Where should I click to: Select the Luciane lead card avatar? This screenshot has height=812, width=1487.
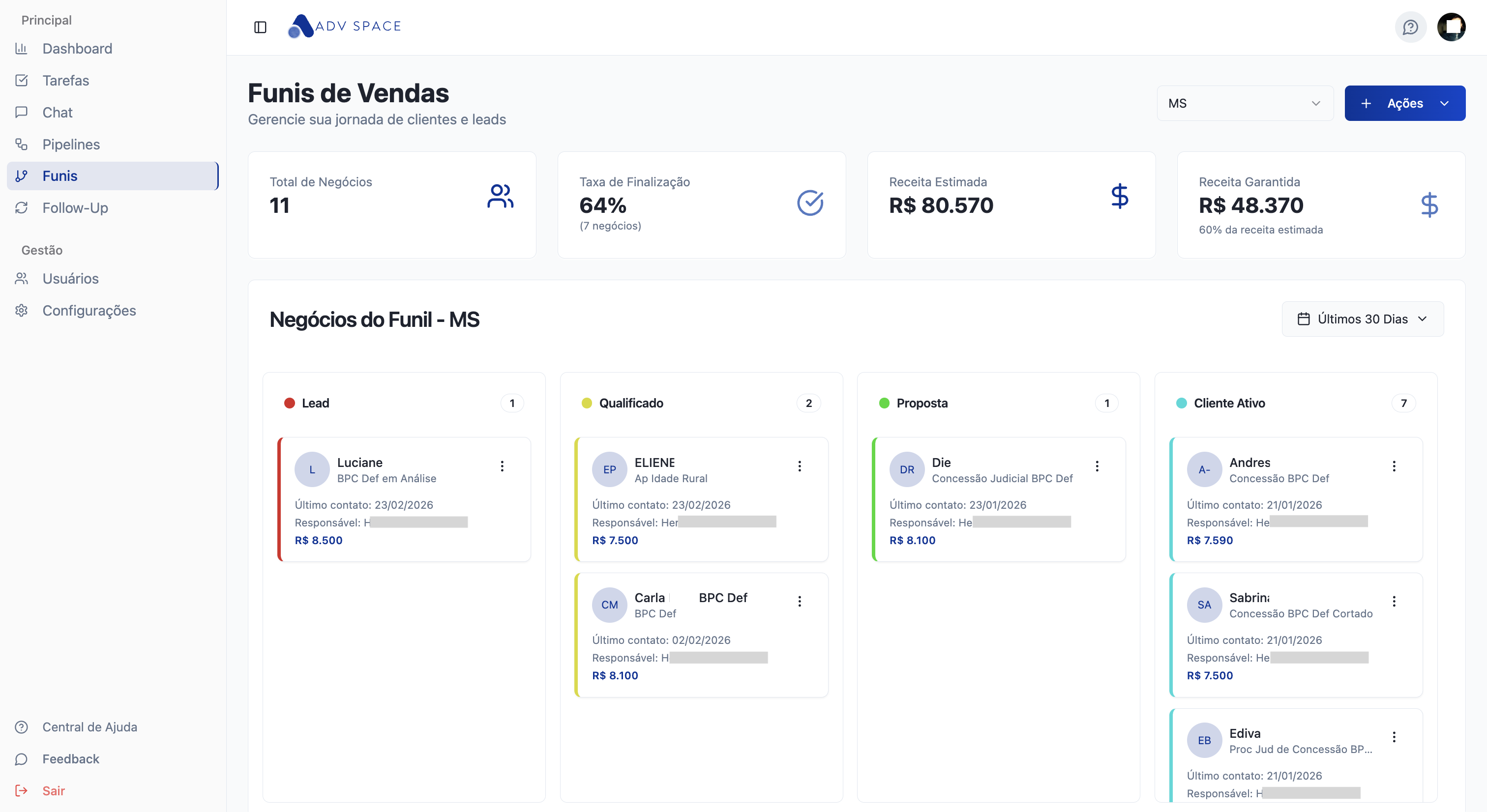pyautogui.click(x=312, y=469)
